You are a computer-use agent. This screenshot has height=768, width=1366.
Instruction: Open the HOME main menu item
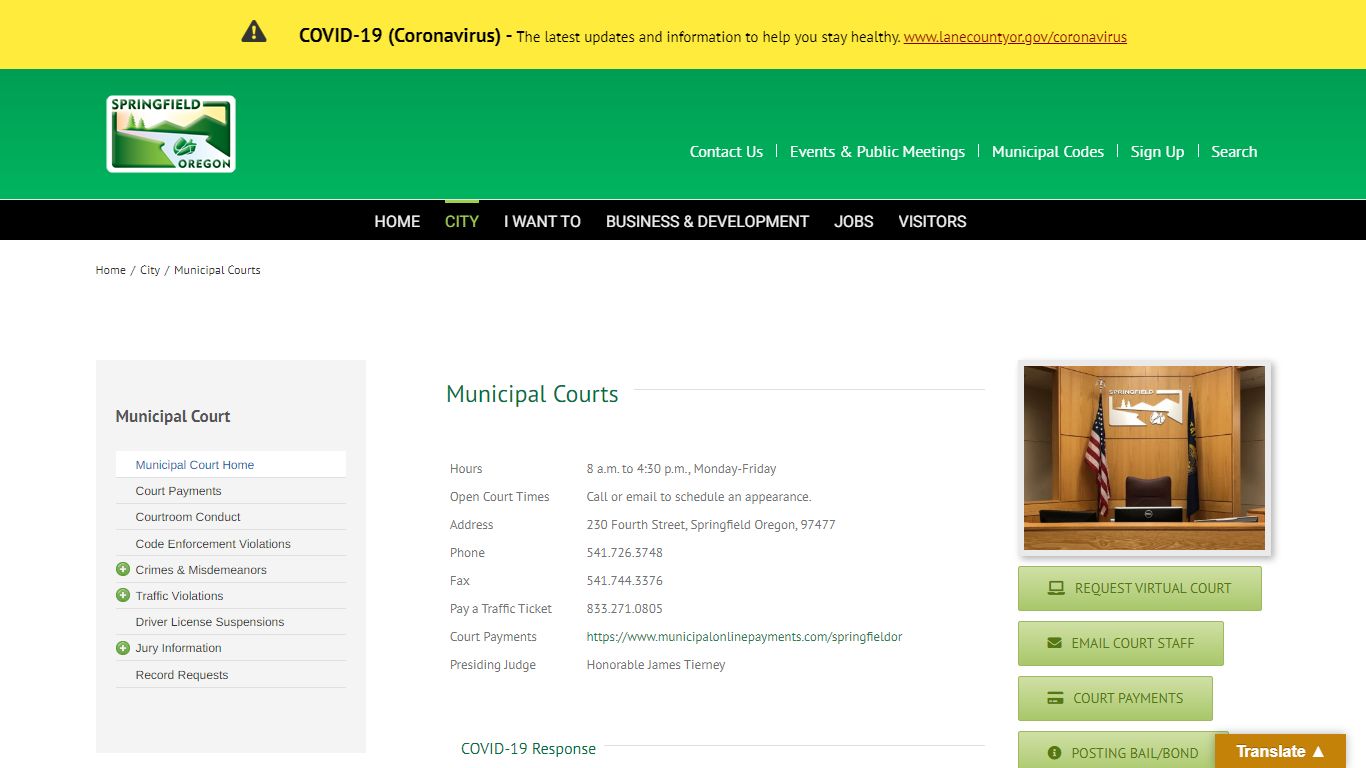pos(397,221)
